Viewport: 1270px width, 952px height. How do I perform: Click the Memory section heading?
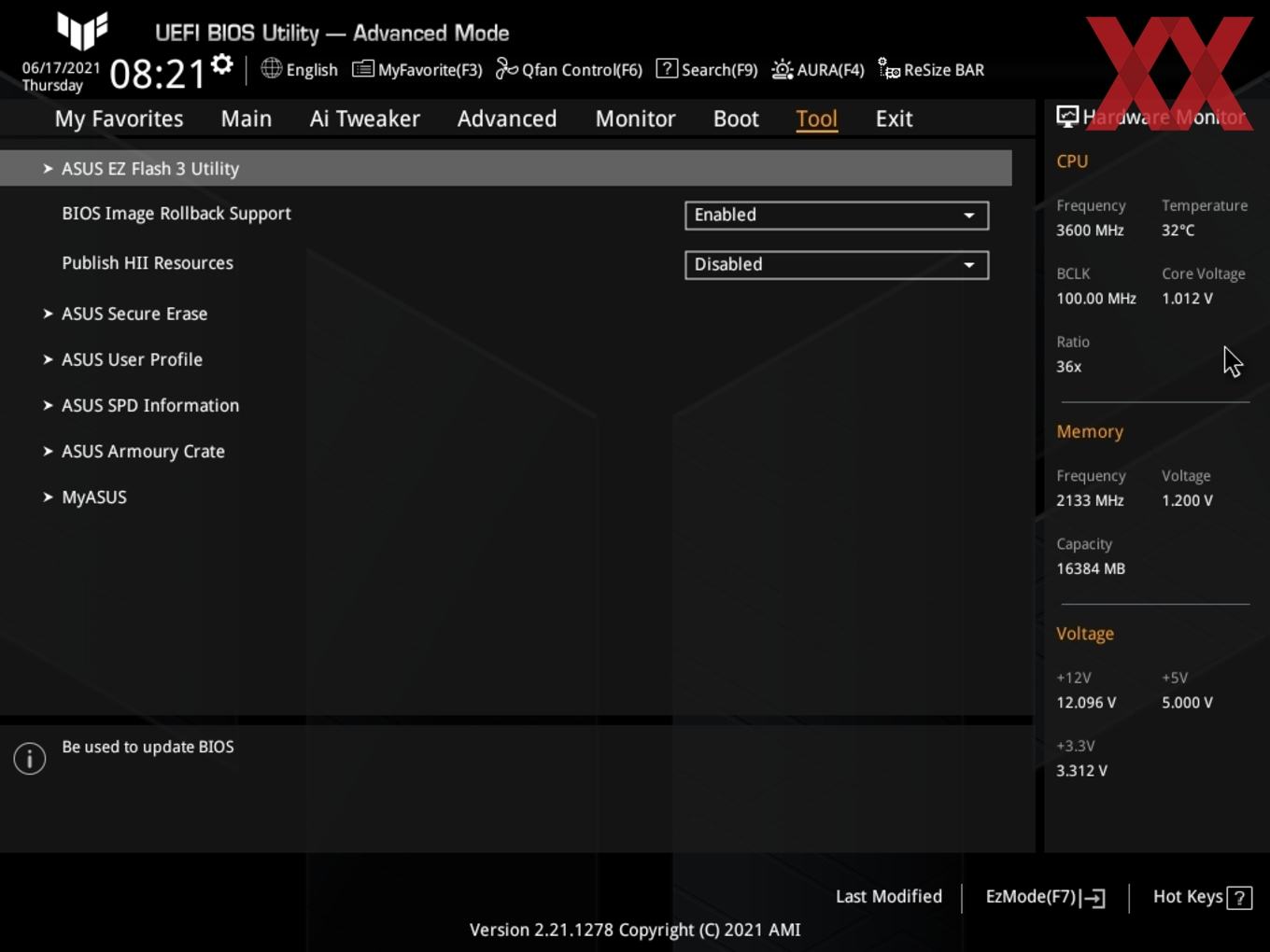click(x=1090, y=431)
